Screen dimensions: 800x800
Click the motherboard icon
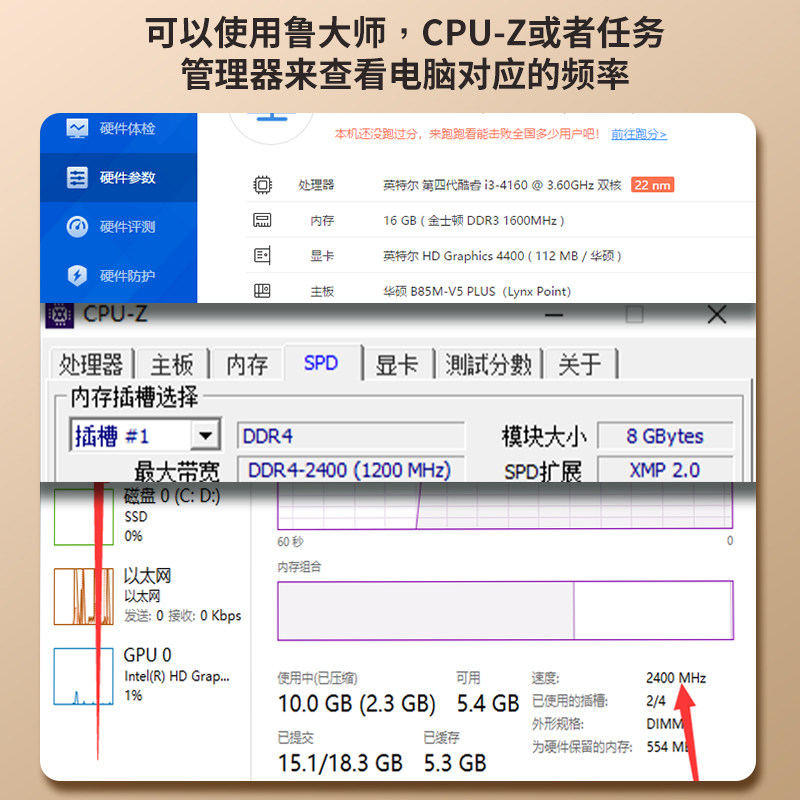pos(262,291)
